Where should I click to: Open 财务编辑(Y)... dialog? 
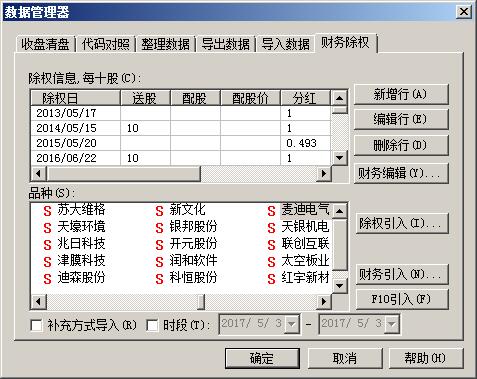point(401,173)
